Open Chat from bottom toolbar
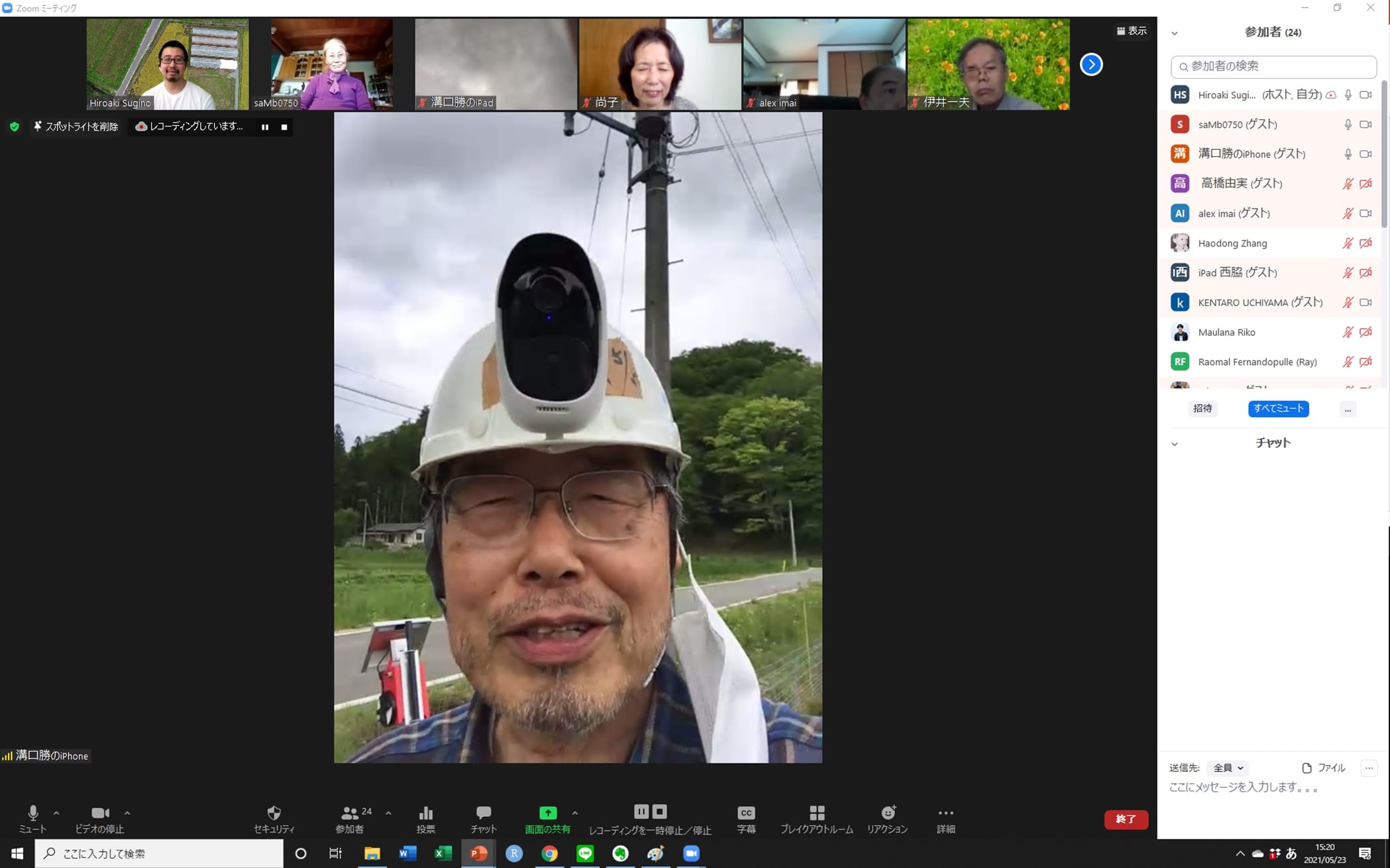This screenshot has height=868, width=1390. point(484,819)
